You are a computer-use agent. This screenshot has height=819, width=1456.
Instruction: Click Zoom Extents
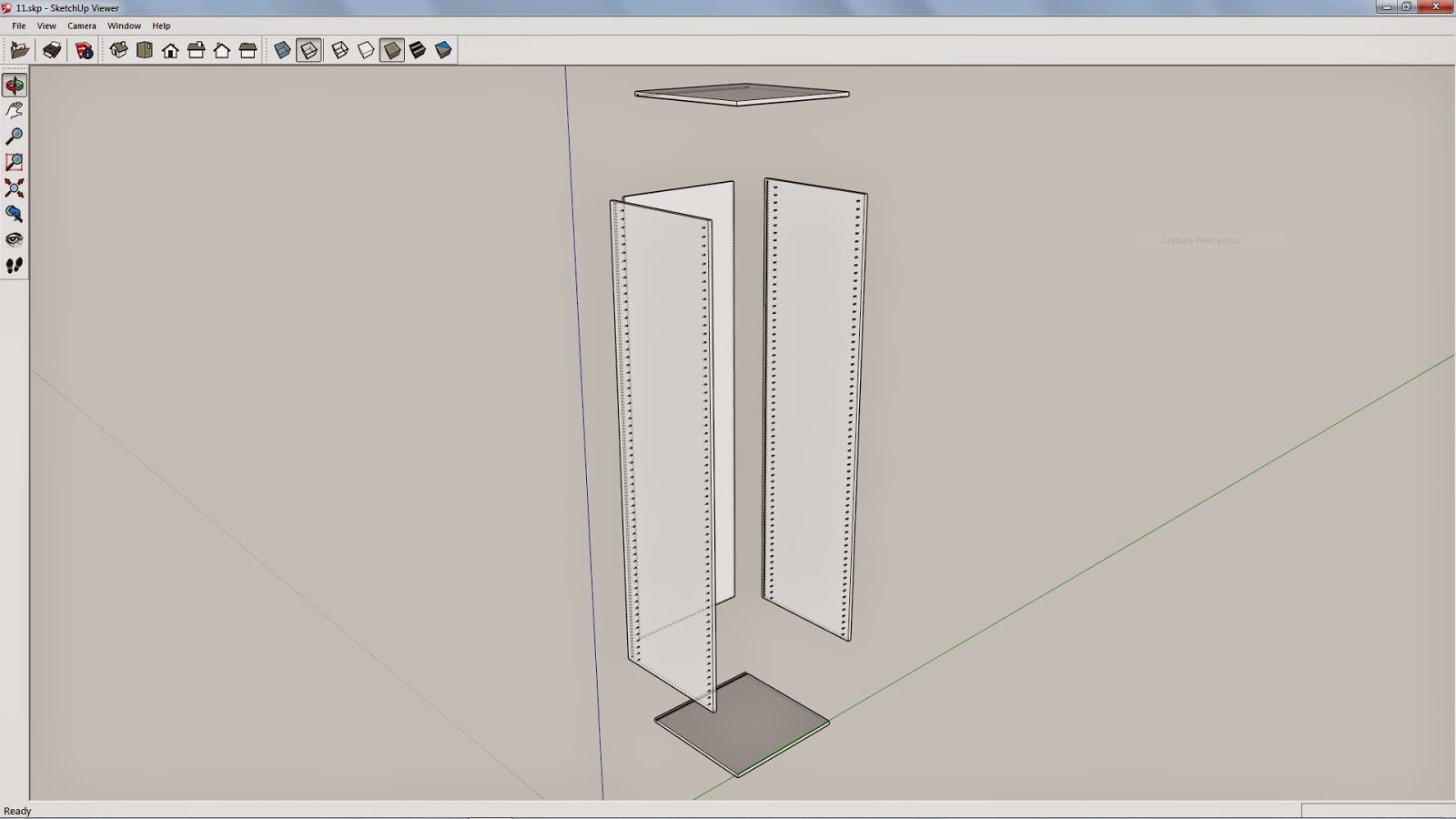(x=13, y=188)
